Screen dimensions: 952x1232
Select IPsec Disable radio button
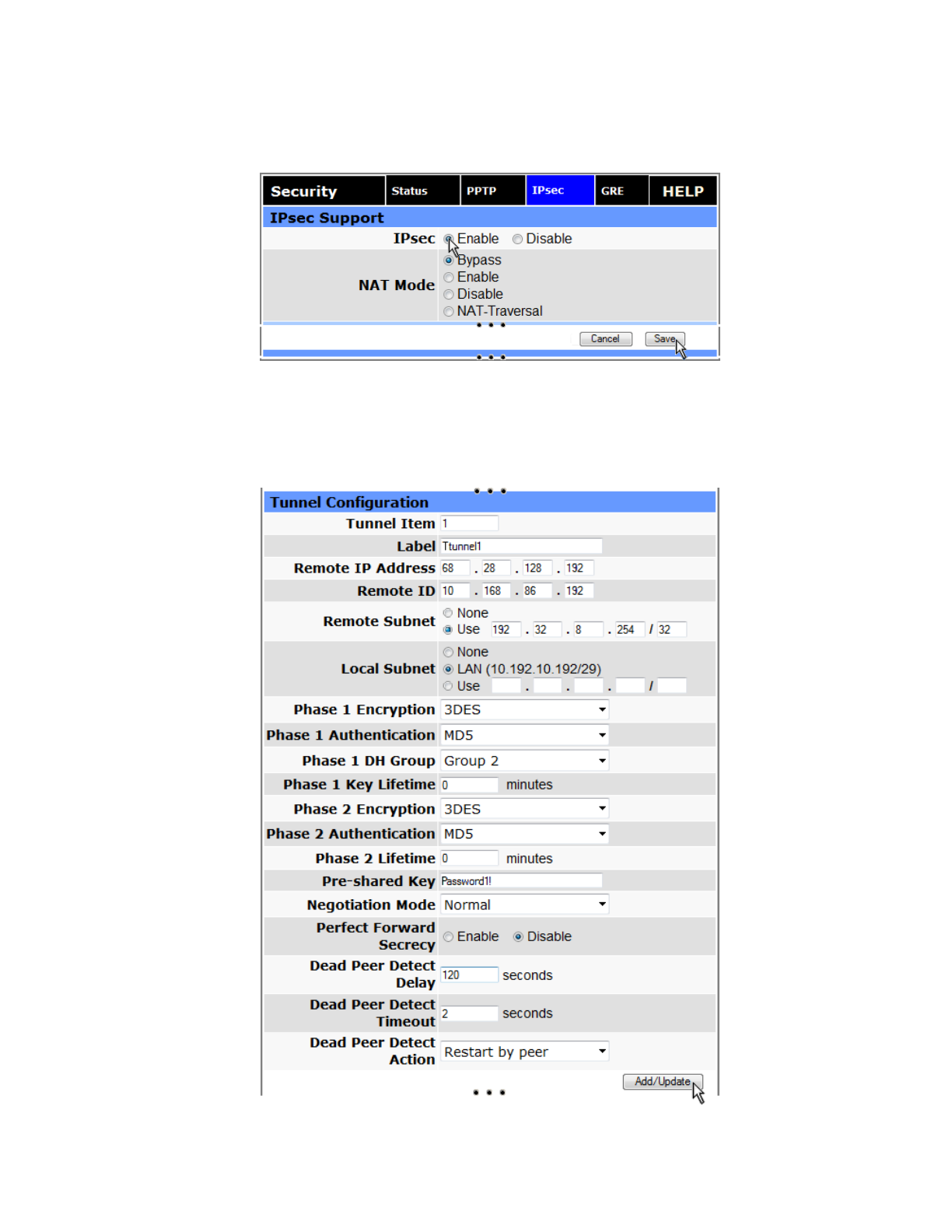click(x=517, y=239)
